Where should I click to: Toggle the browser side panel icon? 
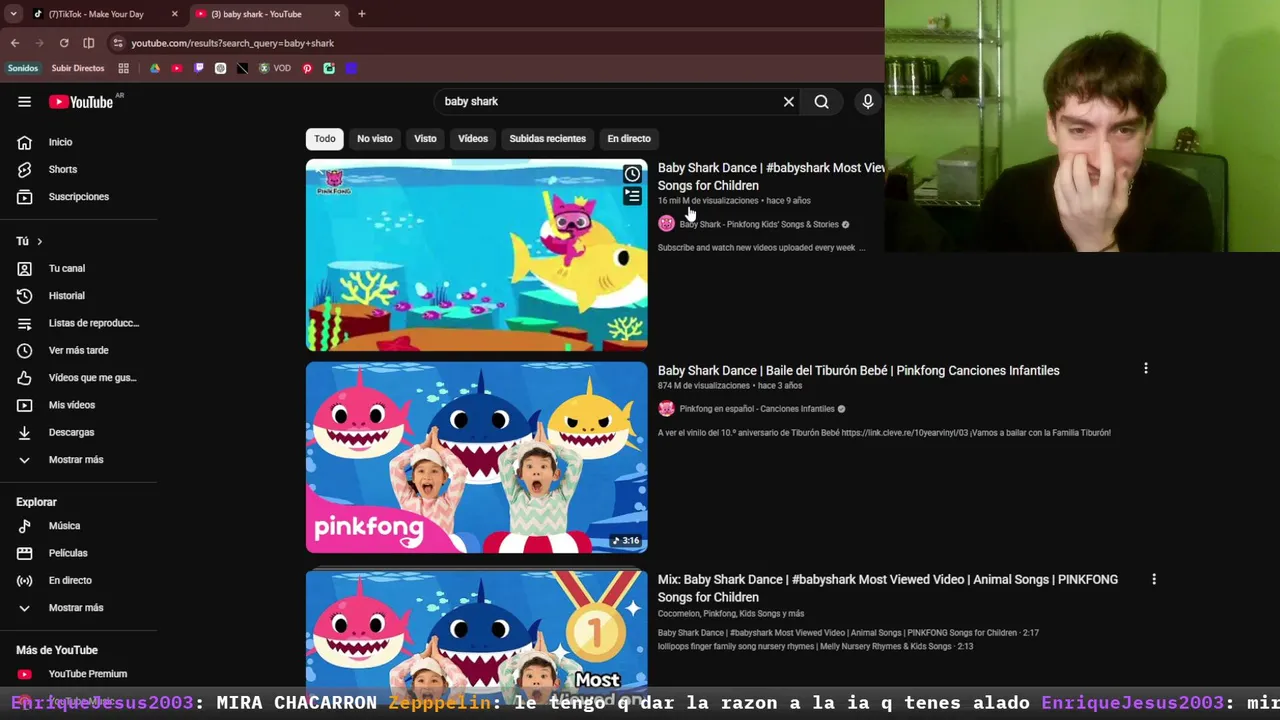89,43
